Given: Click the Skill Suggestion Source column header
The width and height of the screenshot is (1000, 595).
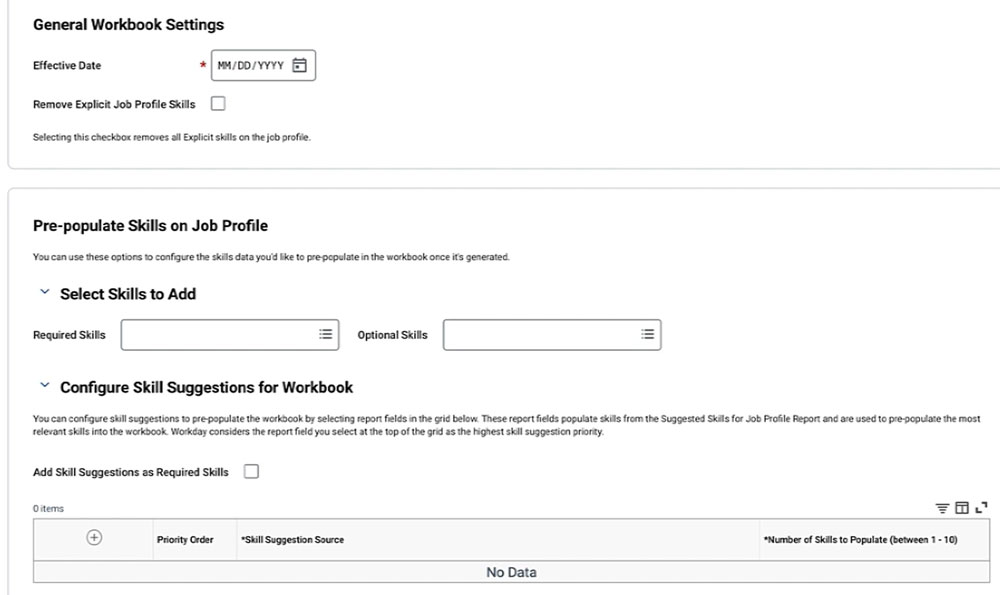Looking at the screenshot, I should [293, 540].
